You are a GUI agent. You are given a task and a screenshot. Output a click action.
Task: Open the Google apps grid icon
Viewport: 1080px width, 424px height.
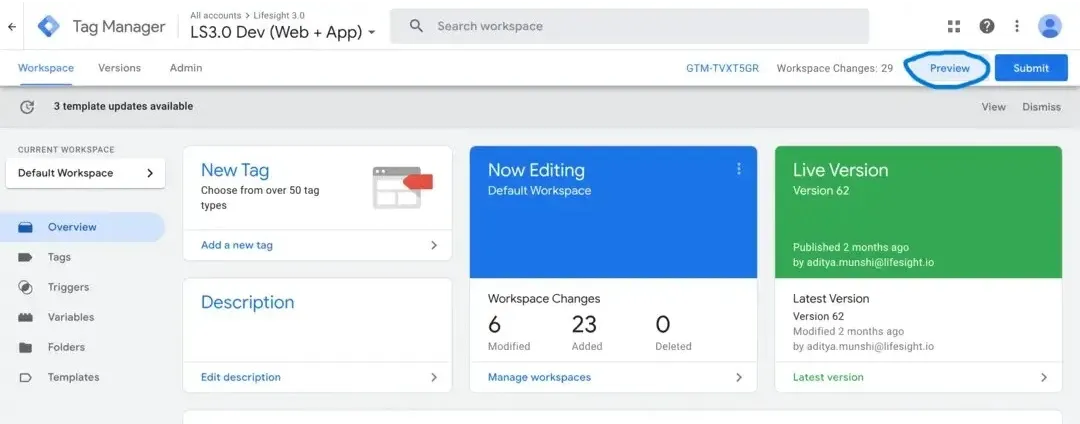pyautogui.click(x=954, y=26)
